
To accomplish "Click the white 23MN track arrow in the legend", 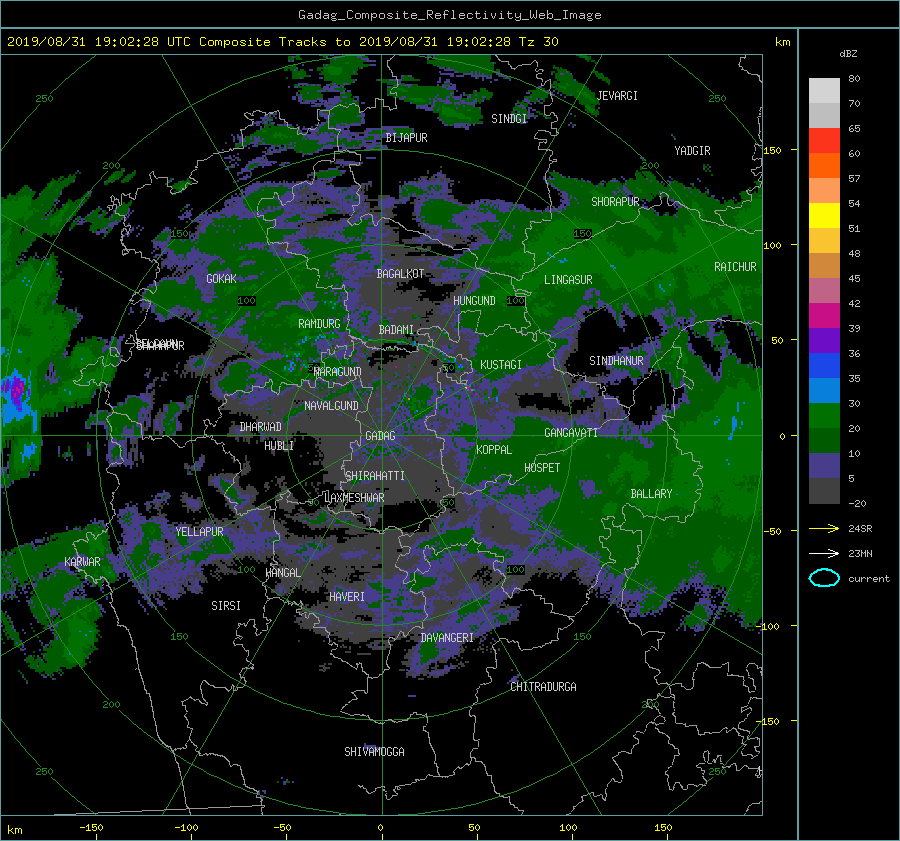I will coord(824,553).
